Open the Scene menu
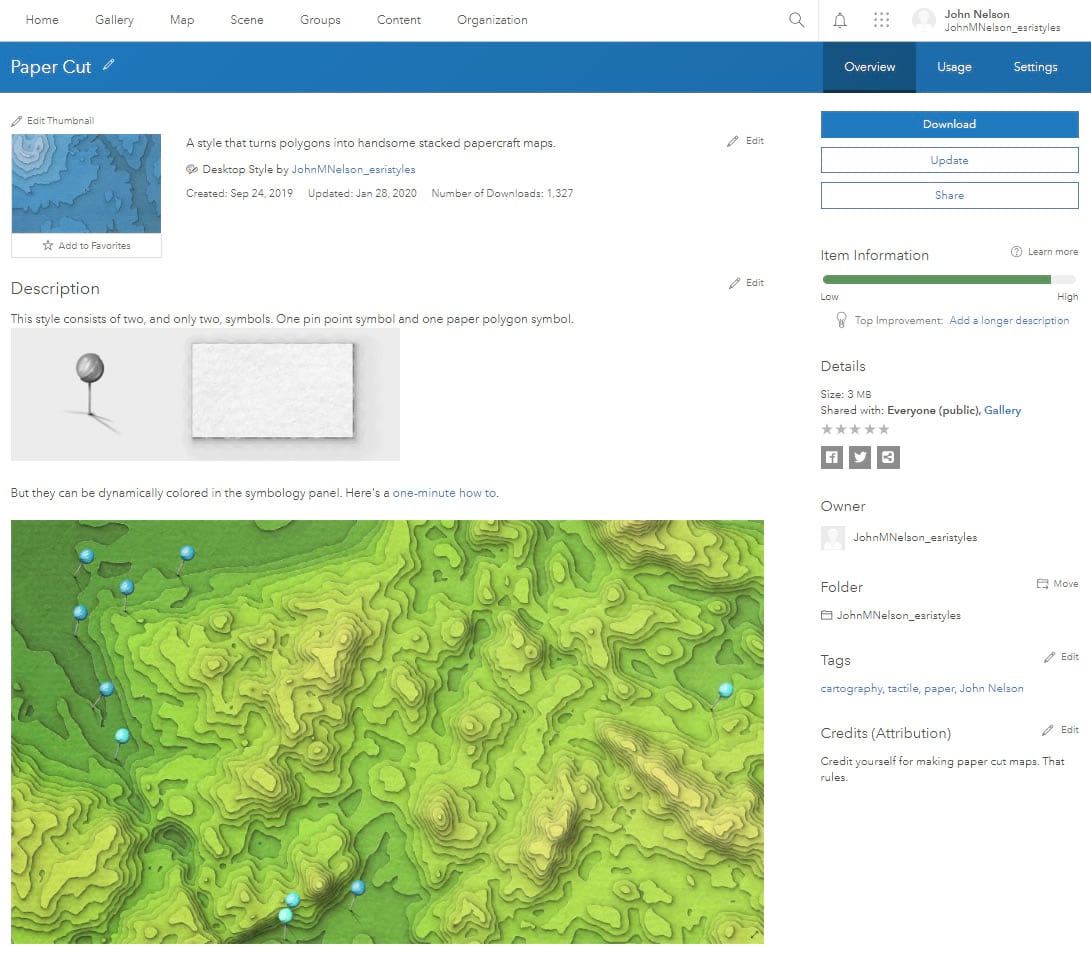 246,20
